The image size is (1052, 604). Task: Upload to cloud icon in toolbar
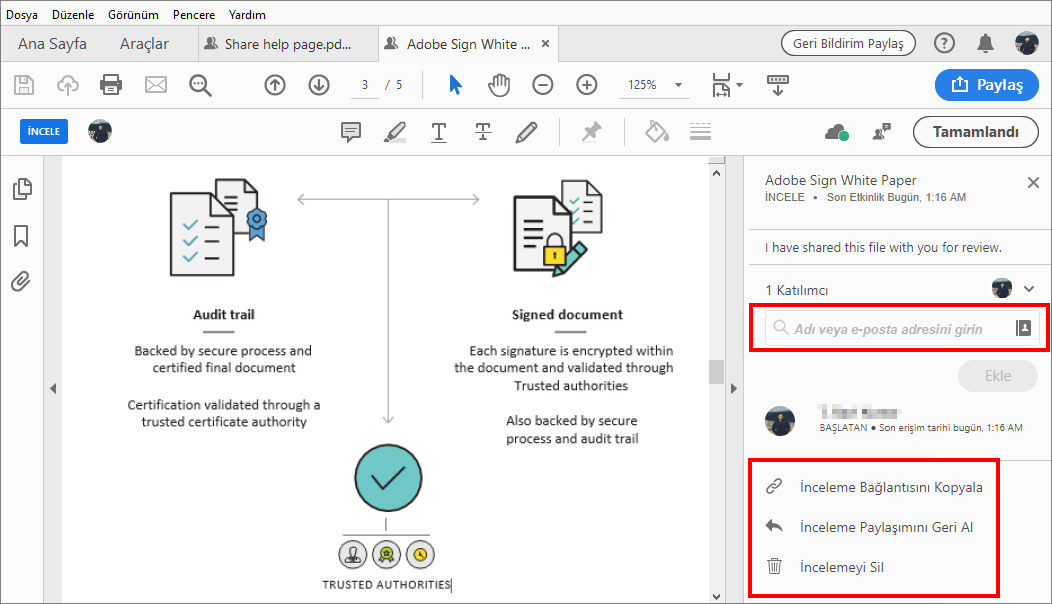coord(68,85)
